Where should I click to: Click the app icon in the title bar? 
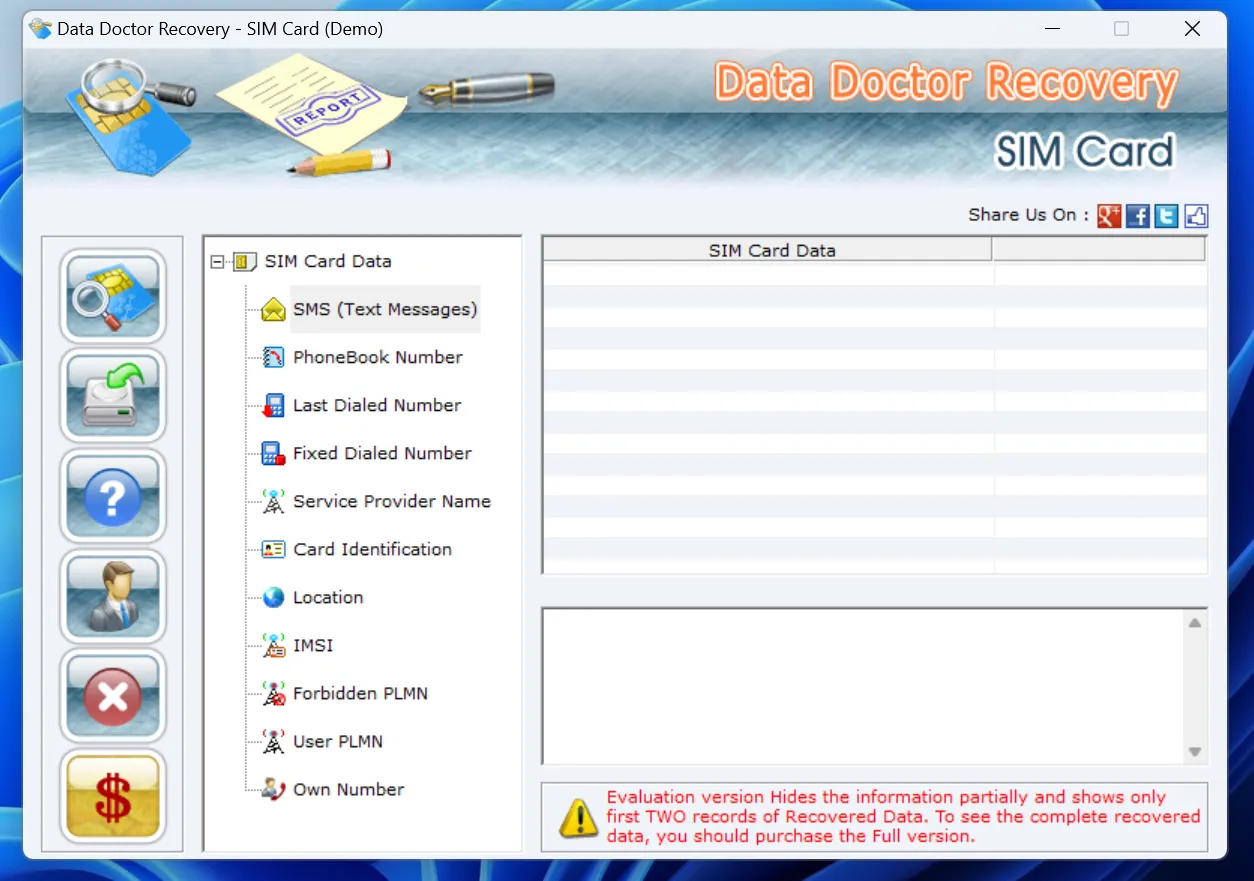click(x=41, y=29)
